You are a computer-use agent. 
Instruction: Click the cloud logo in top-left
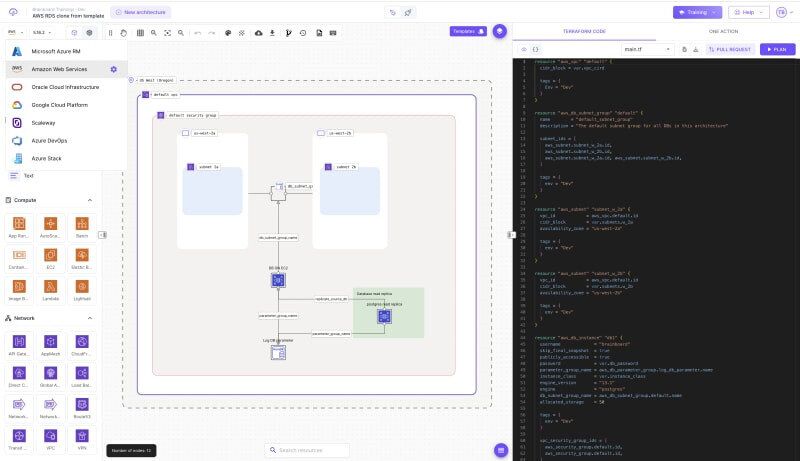[13, 12]
